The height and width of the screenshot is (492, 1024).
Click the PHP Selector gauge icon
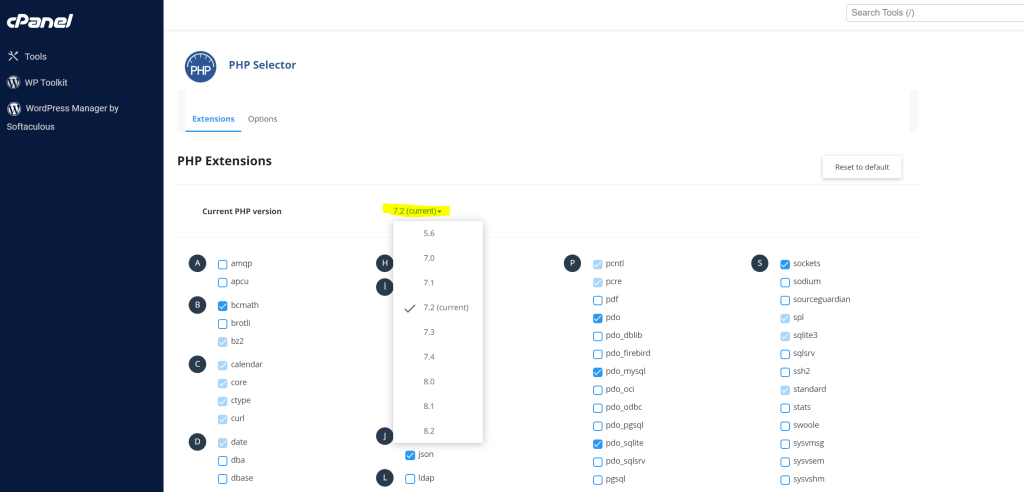200,67
